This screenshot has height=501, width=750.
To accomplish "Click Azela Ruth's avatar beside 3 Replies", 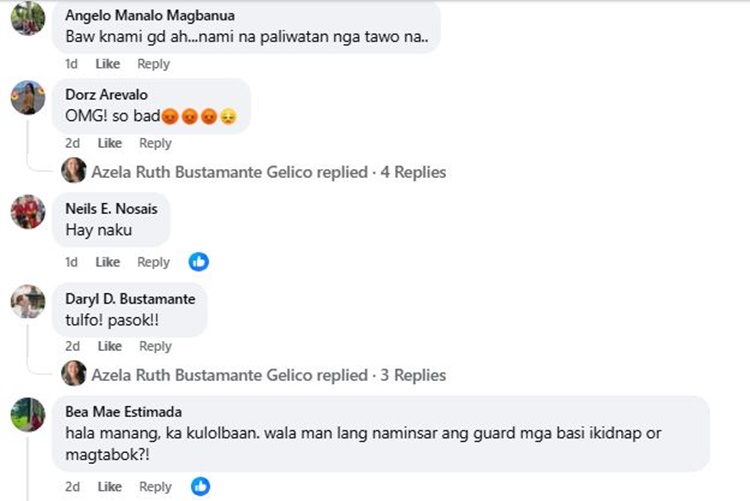I will 73,374.
